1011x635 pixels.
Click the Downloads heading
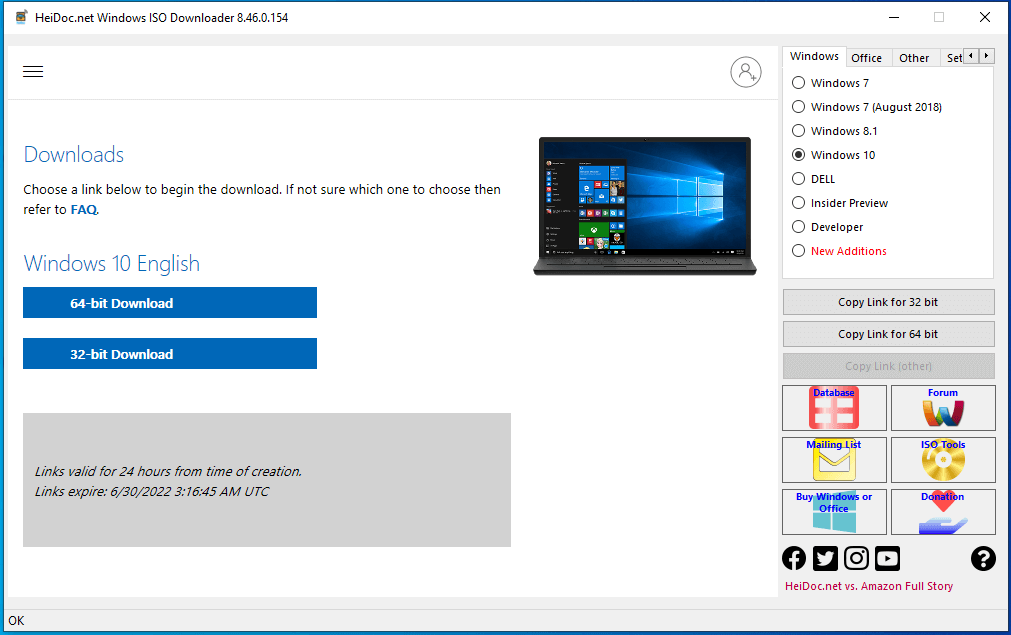[x=74, y=155]
